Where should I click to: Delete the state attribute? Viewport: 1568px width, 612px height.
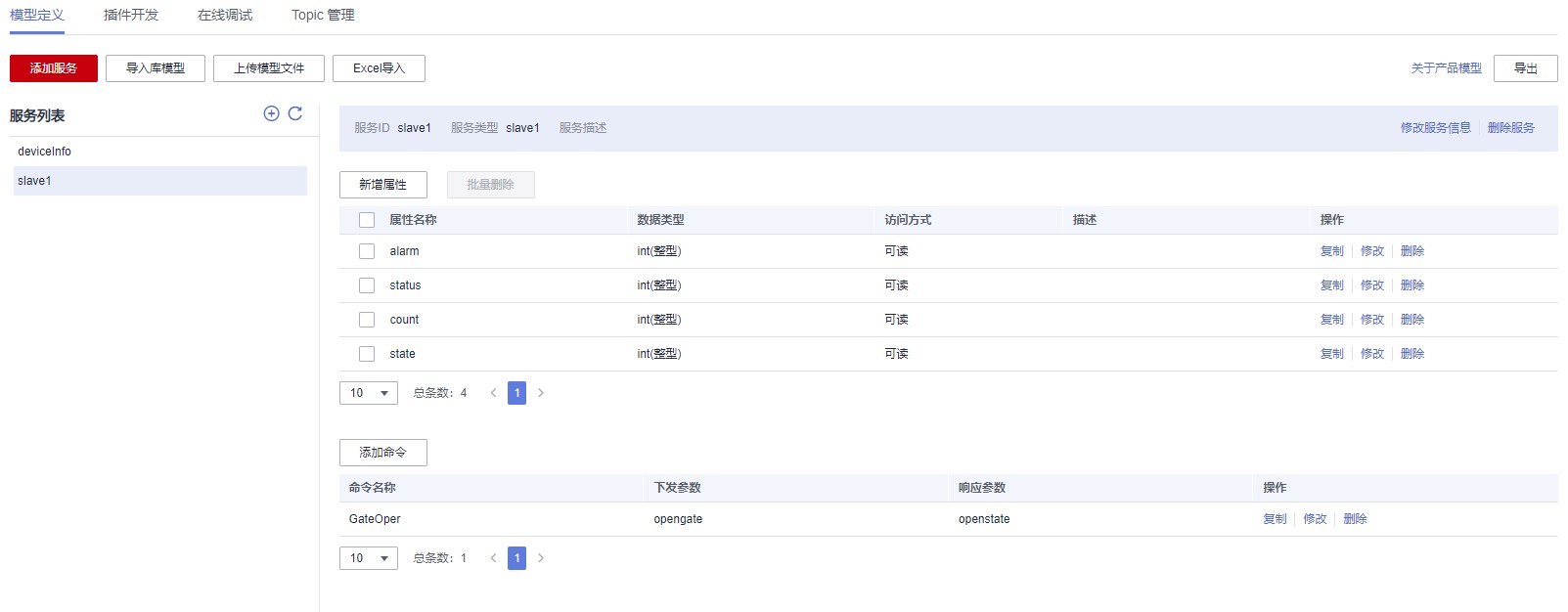[1412, 354]
